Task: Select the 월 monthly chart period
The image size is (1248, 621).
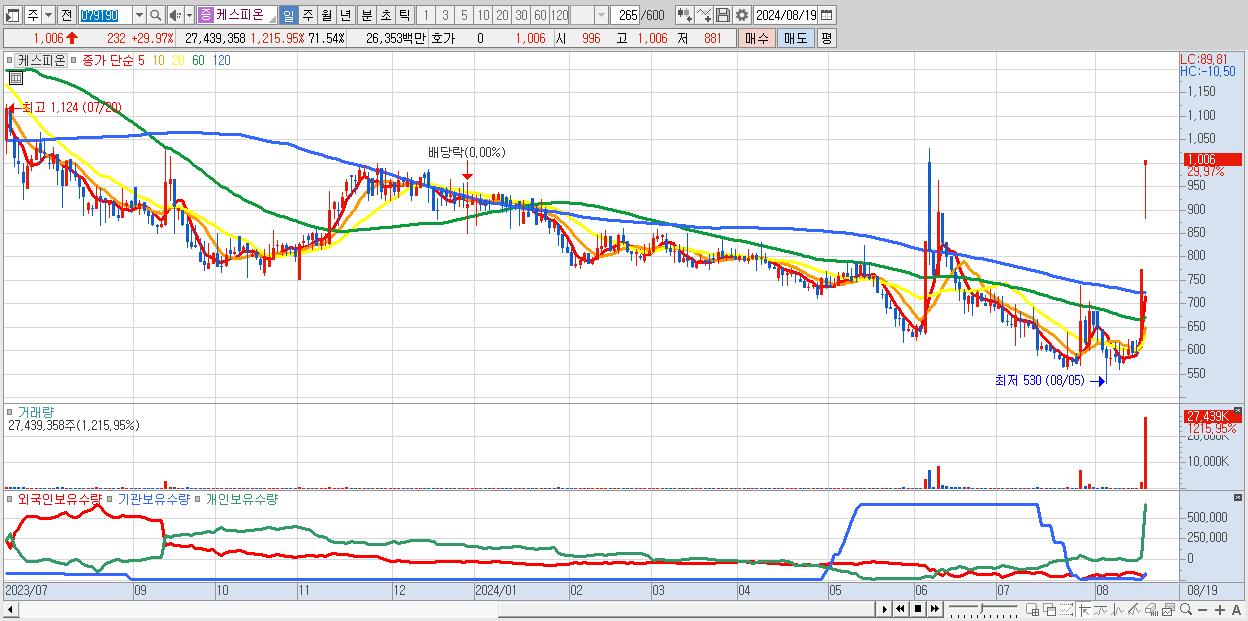Action: click(x=326, y=15)
